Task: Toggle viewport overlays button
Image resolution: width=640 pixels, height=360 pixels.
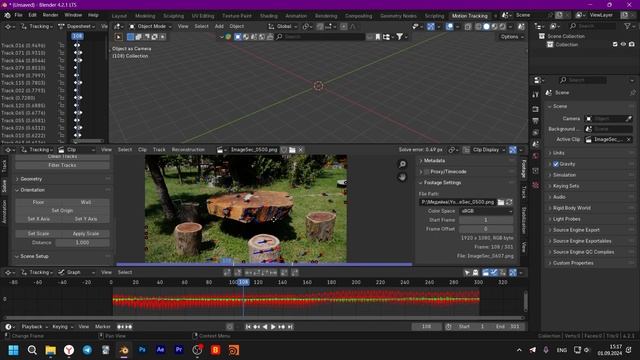Action: point(449,27)
